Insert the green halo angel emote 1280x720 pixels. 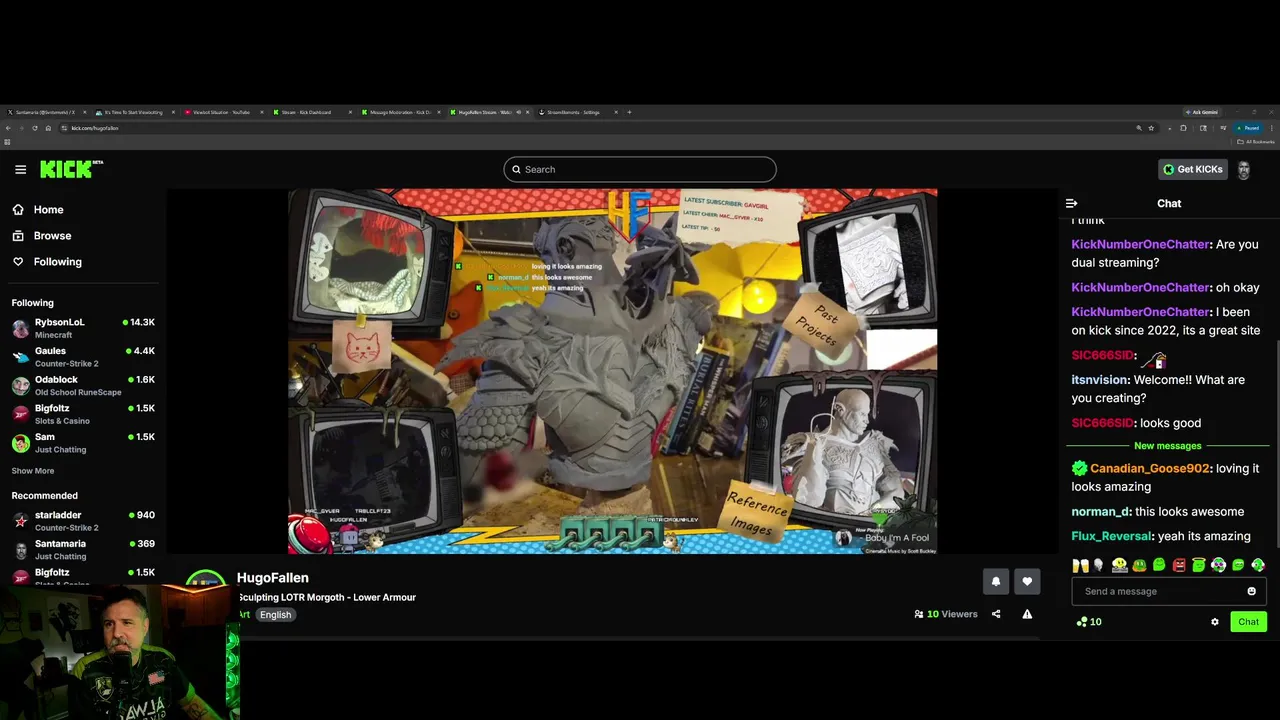(x=1199, y=566)
